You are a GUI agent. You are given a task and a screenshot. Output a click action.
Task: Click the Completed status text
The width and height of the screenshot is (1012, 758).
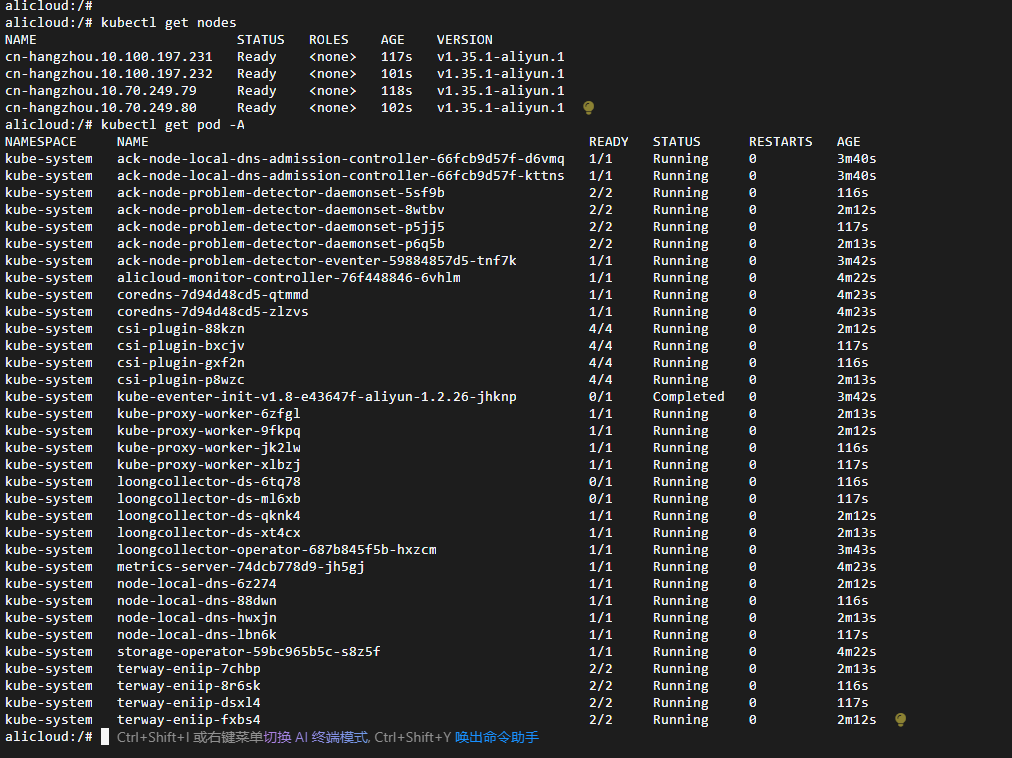click(x=688, y=397)
